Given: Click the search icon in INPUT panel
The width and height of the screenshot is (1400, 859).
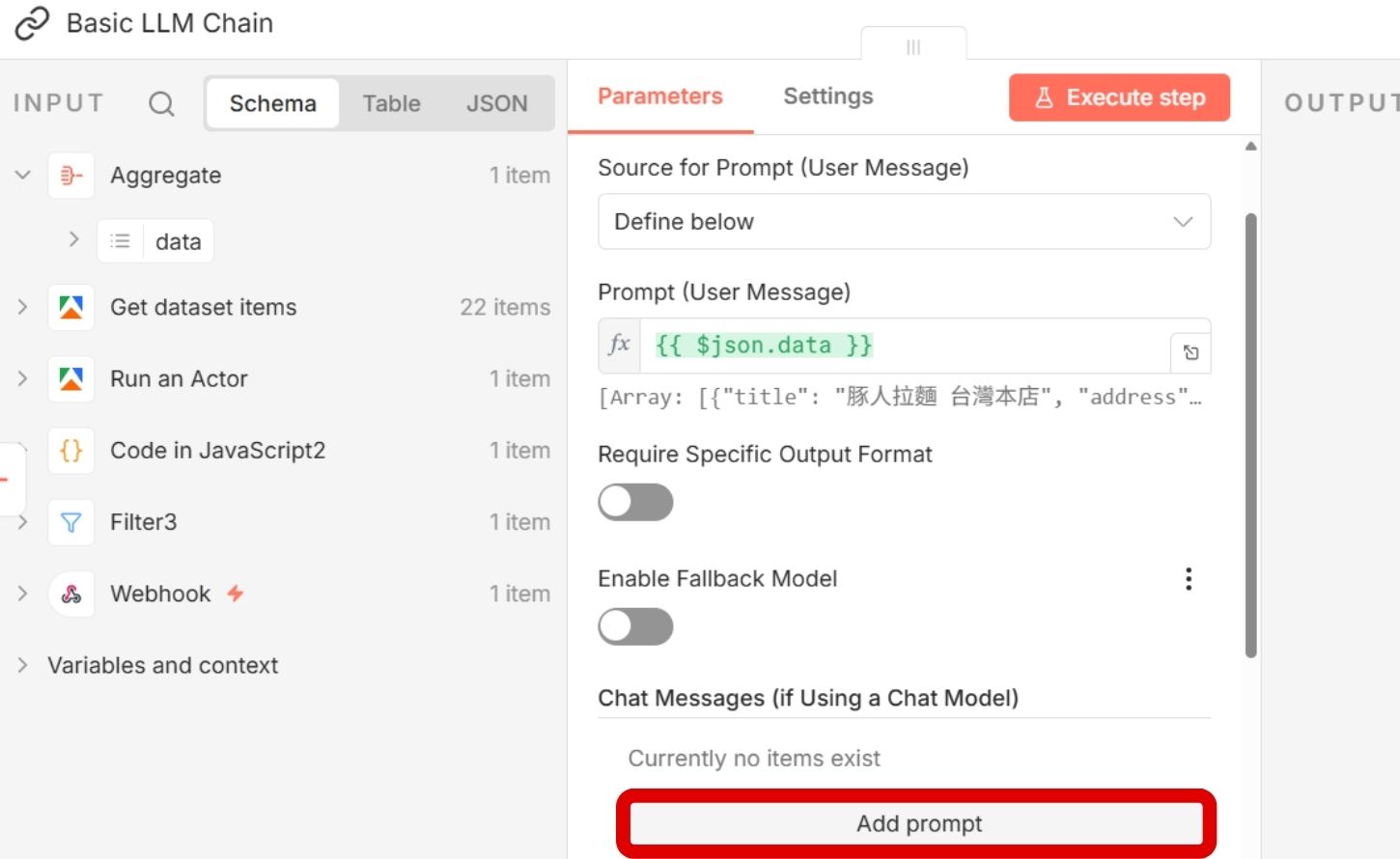Looking at the screenshot, I should click(161, 103).
